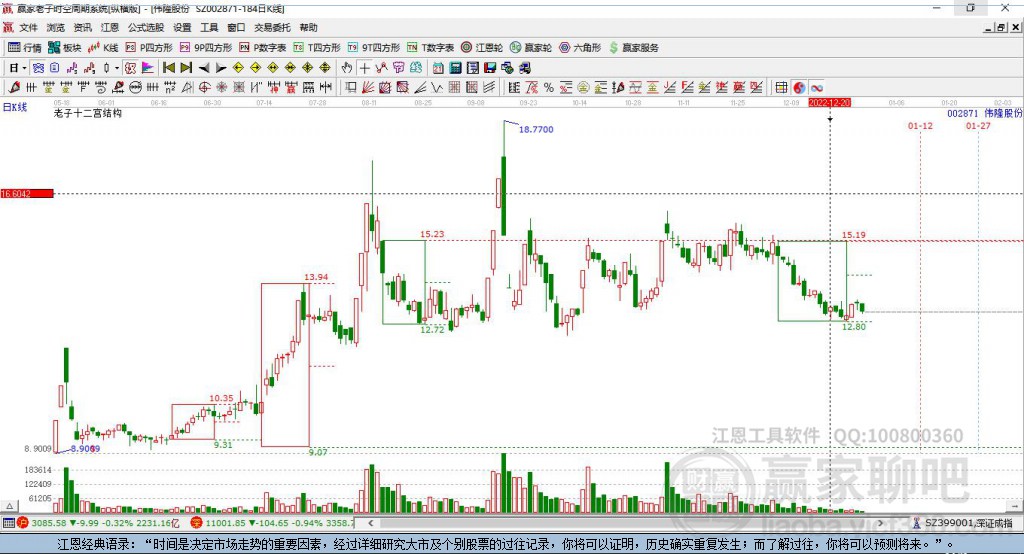Expand the 日 period dropdown arrow

(24, 68)
